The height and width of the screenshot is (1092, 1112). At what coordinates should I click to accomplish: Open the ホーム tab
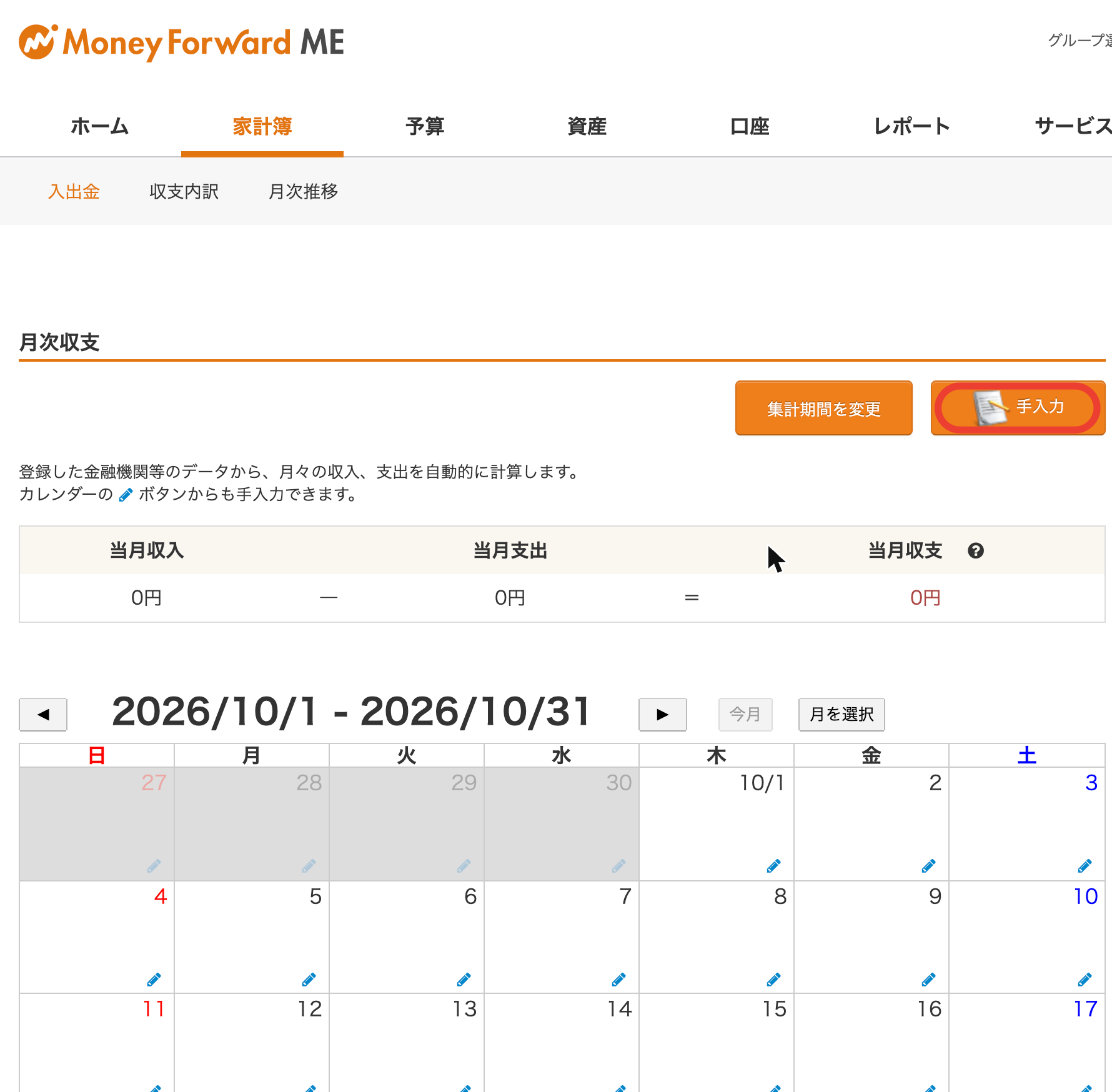click(99, 126)
